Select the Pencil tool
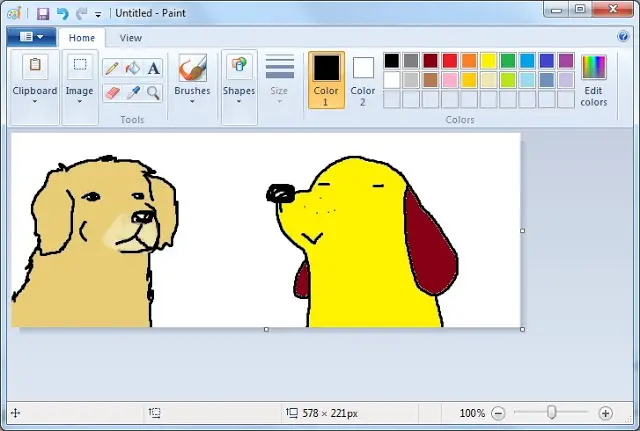640x431 pixels. pos(112,68)
